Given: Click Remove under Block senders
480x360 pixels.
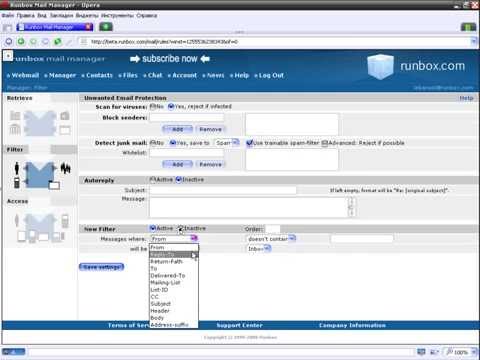Looking at the screenshot, I should coord(210,129).
